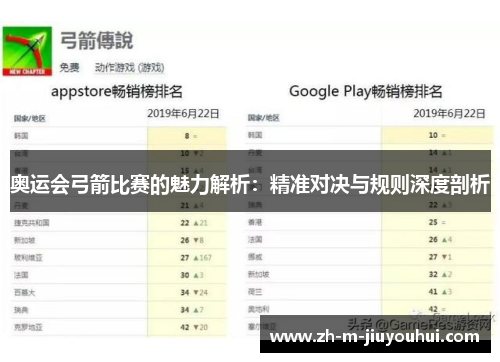Select 香港 row in Google Play table
500x362 pixels.
point(370,222)
